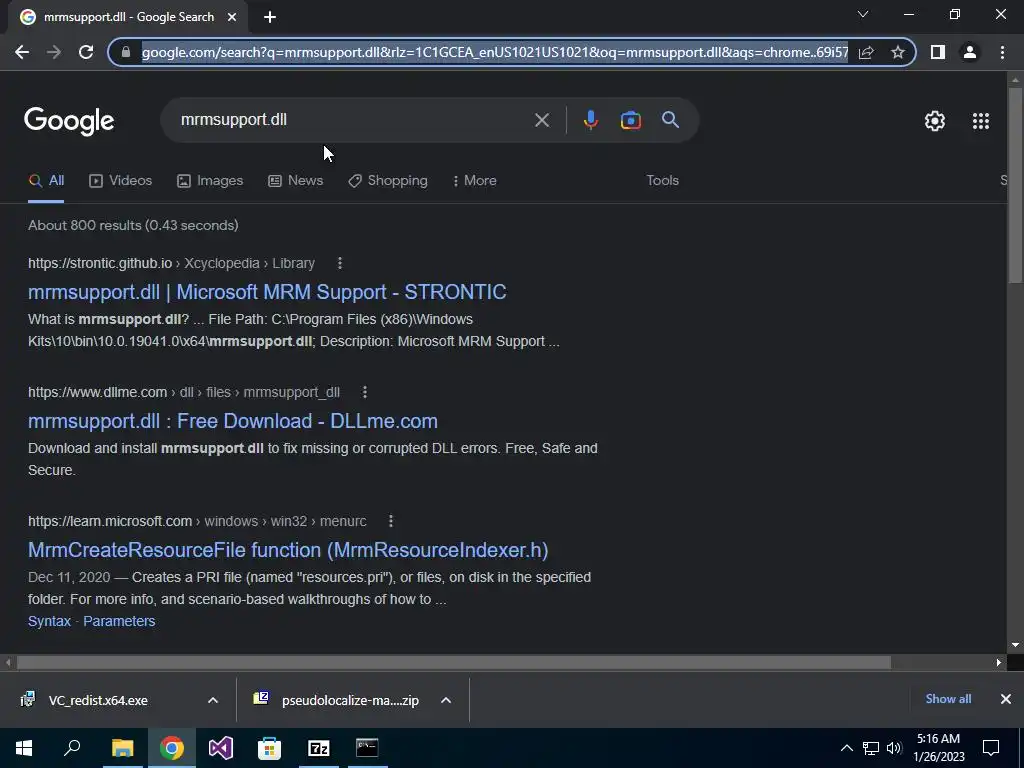The image size is (1024, 768).
Task: Click into the mrmsupport.dll search field
Action: coord(353,120)
